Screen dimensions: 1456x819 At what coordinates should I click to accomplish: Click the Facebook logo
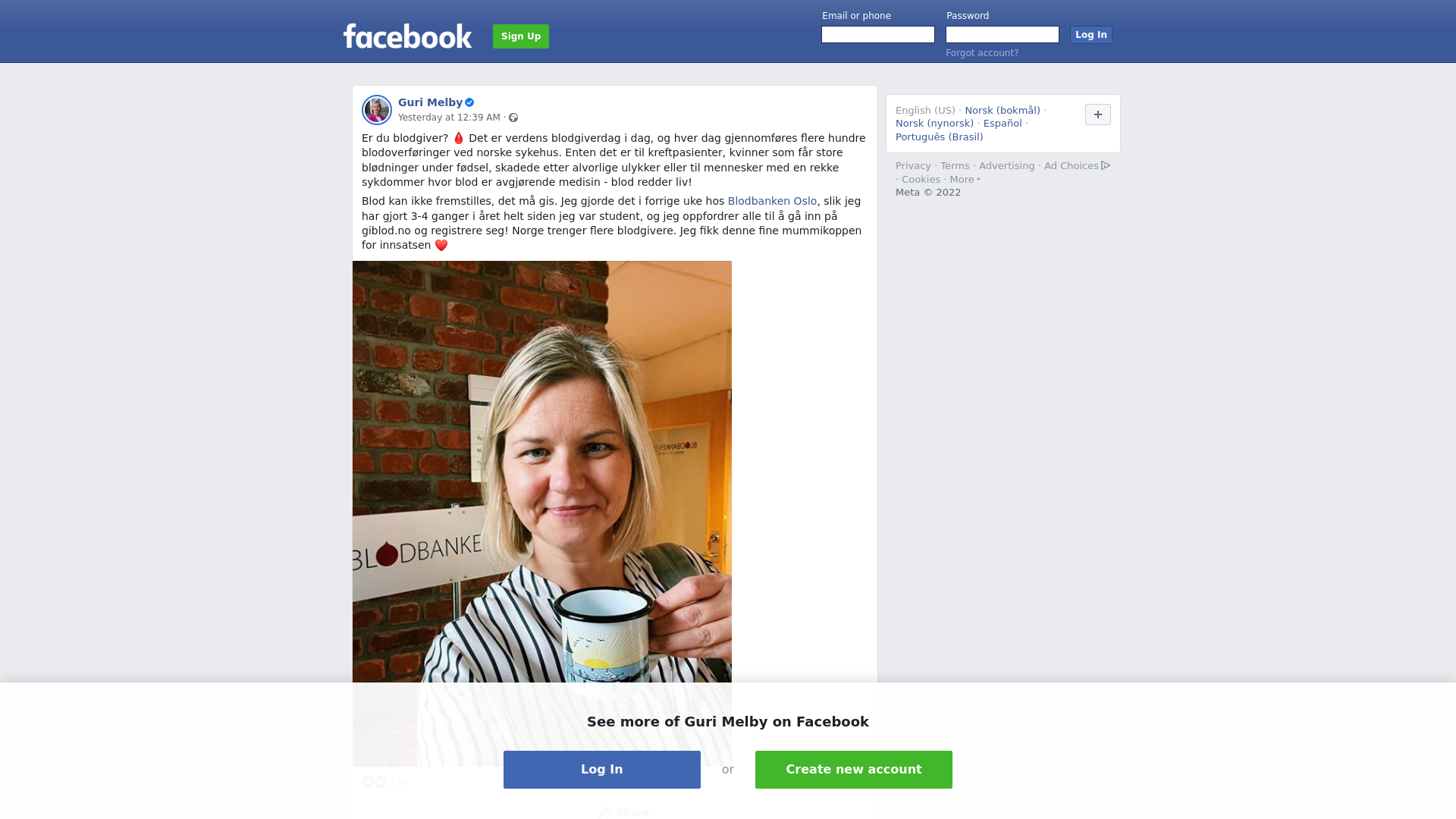[x=407, y=36]
